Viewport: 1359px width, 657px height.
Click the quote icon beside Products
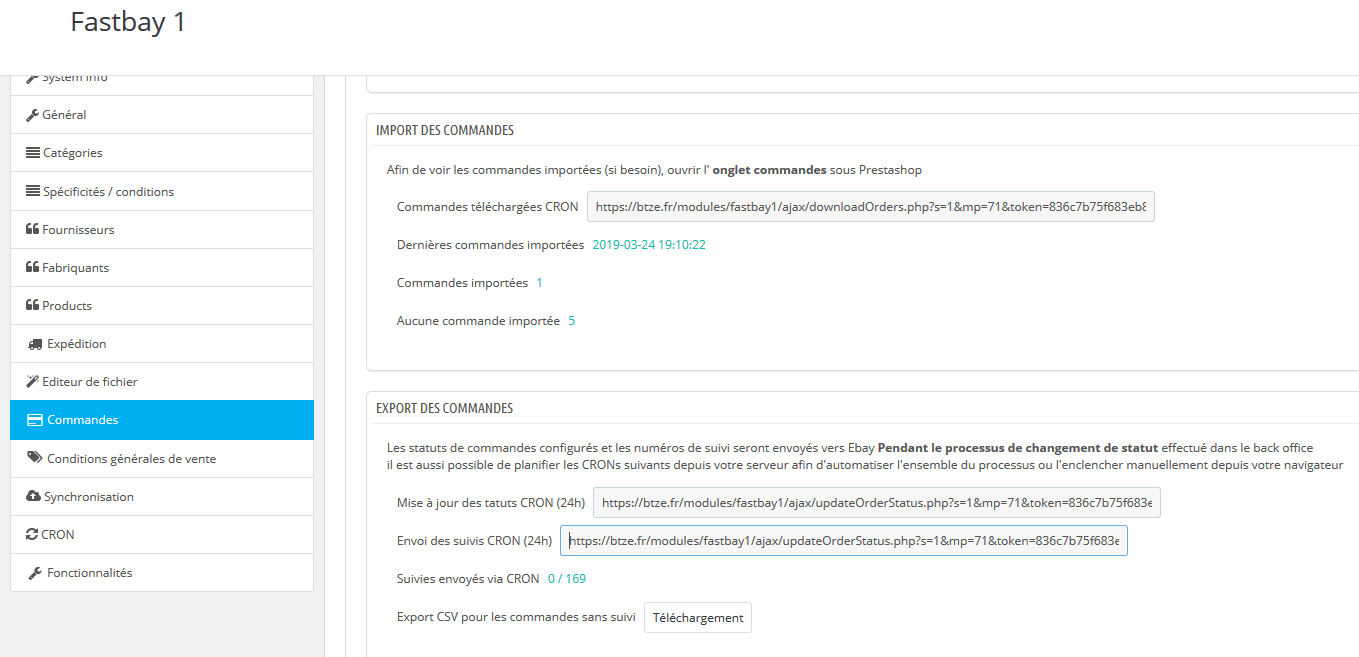click(32, 305)
